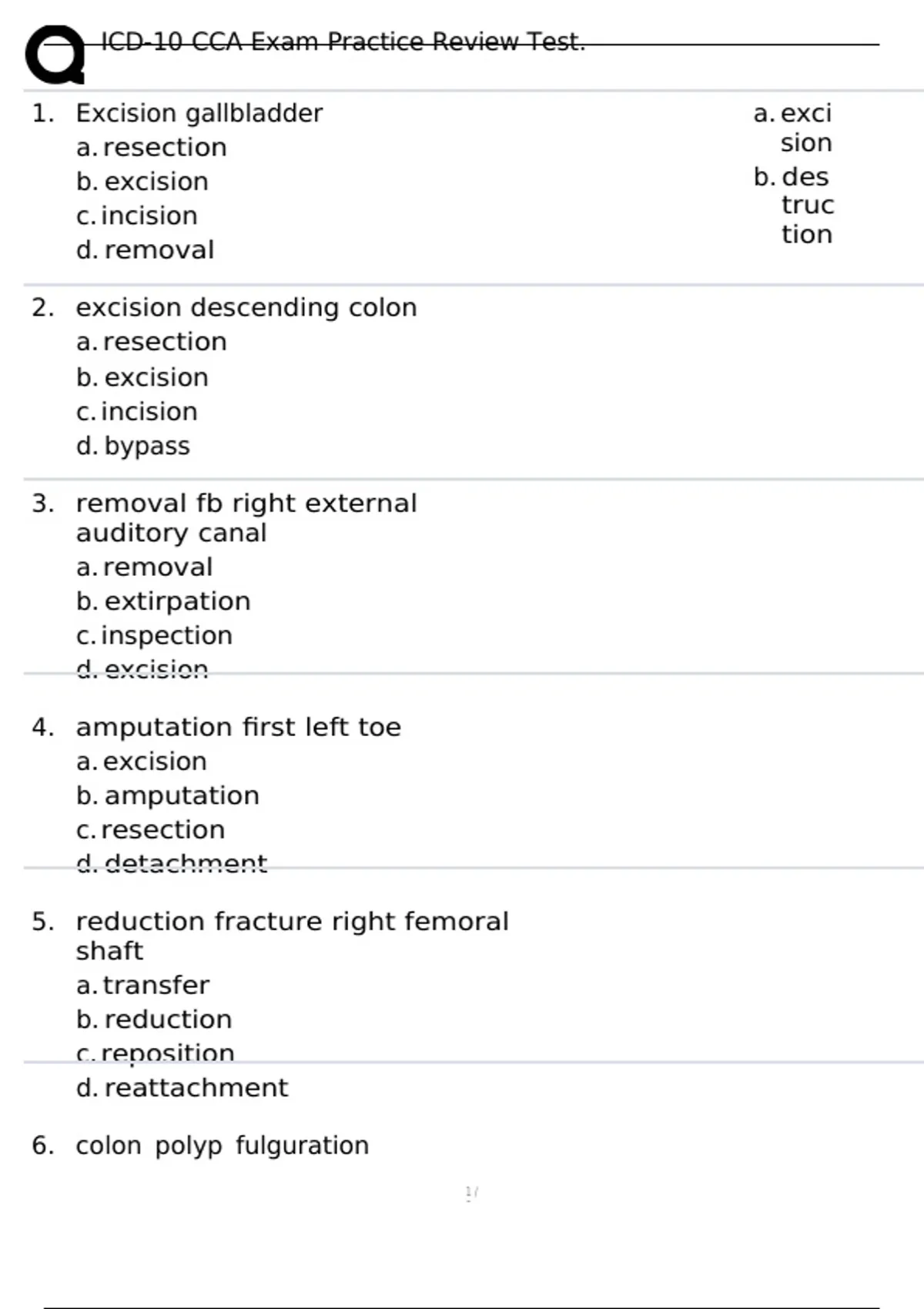This screenshot has width=924, height=1309.
Task: Click question 6 'colon polyp fulguration'
Action: (222, 1146)
